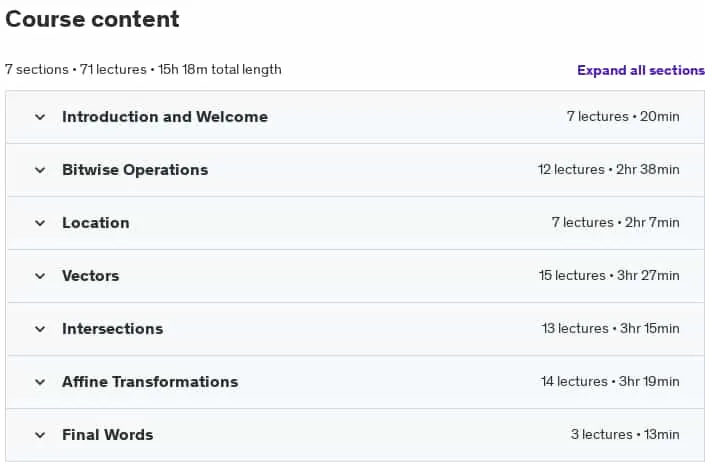Click the 12 lectures 2hr 38min label

tap(609, 170)
